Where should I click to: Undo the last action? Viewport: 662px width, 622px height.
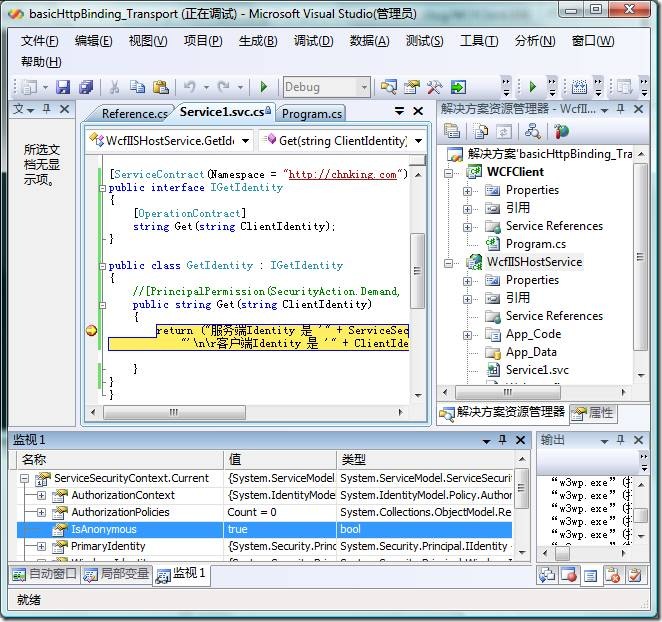[190, 87]
